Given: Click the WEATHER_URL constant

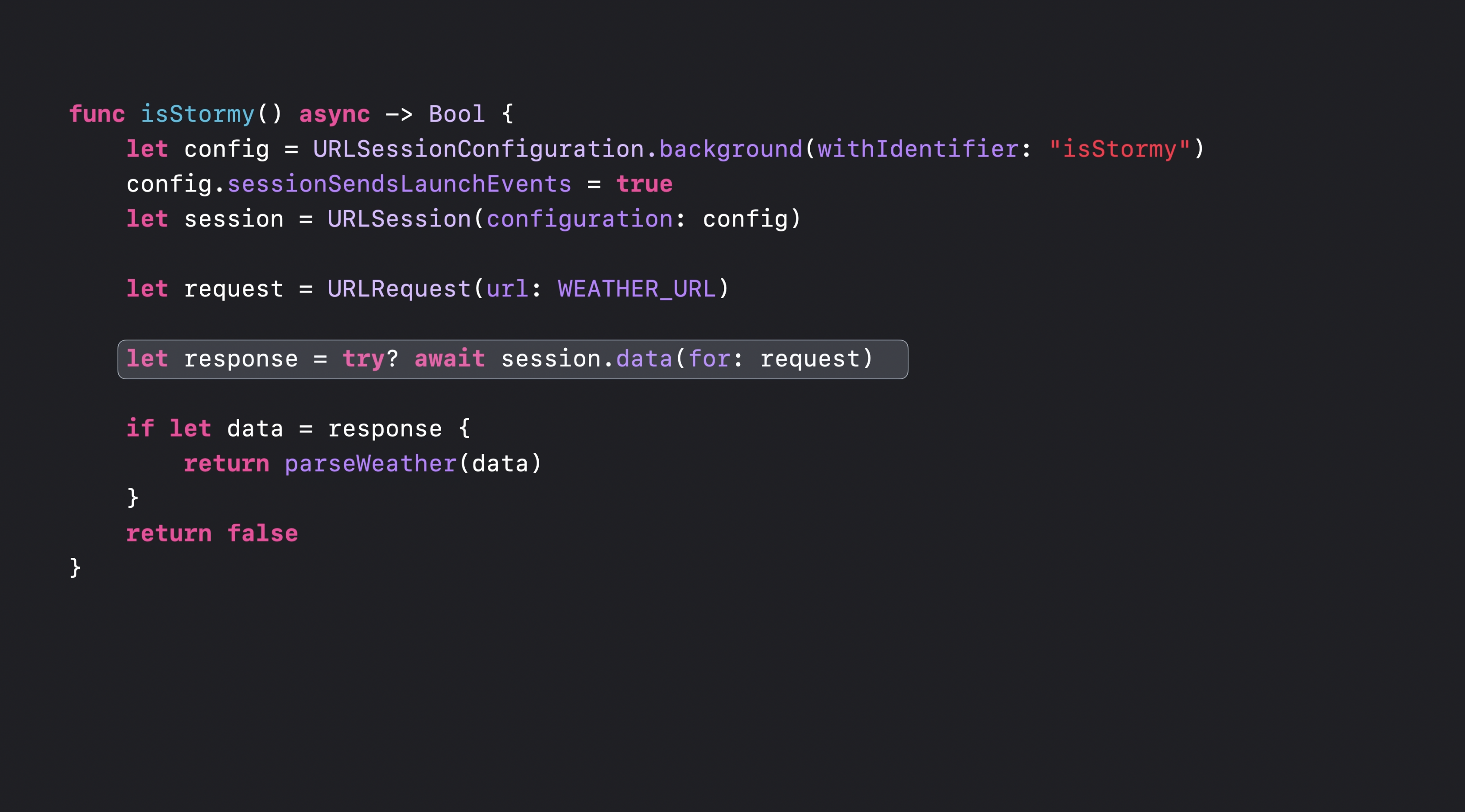Looking at the screenshot, I should point(637,290).
